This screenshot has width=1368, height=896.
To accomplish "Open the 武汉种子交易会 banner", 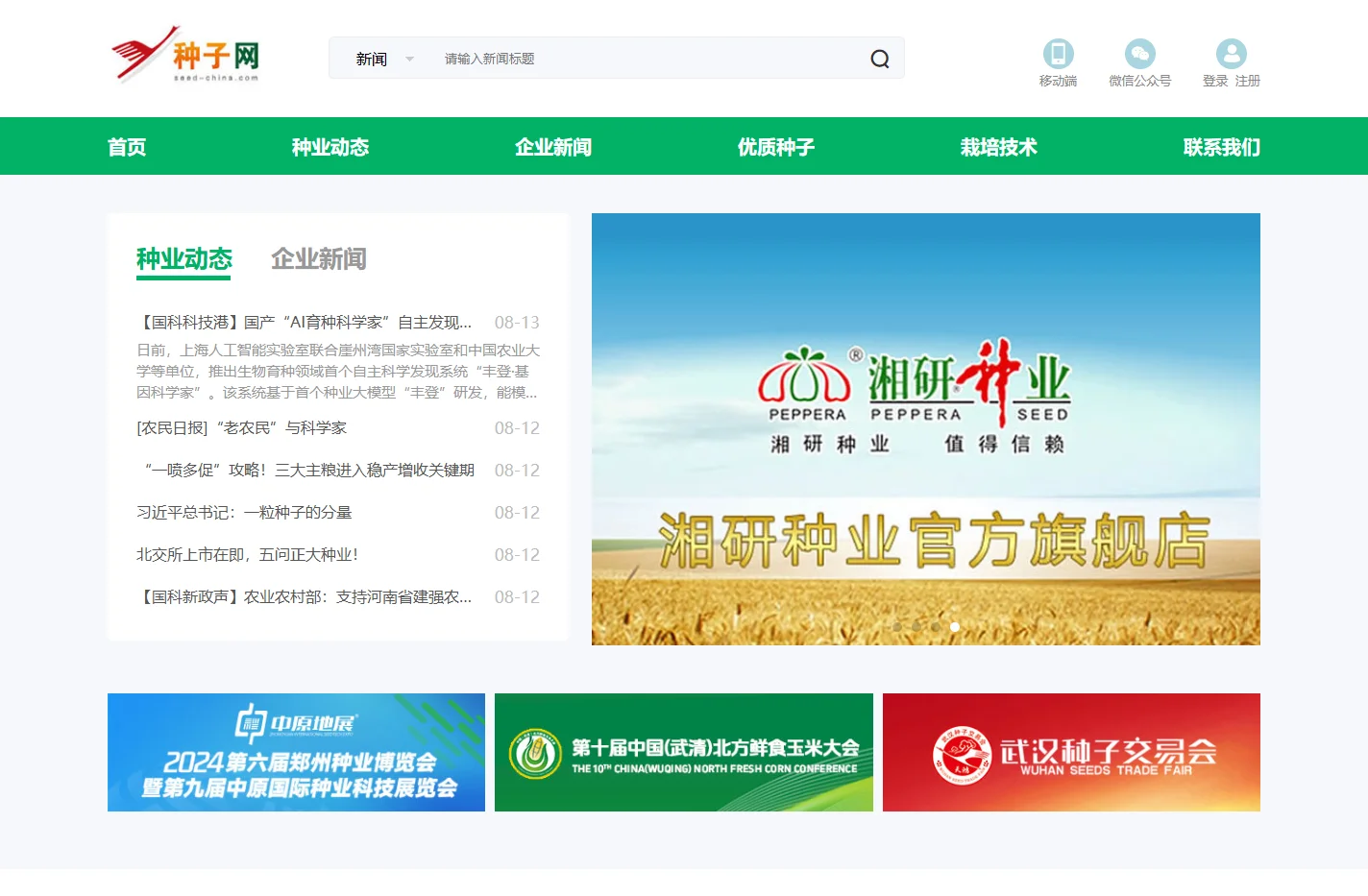I will [x=1071, y=753].
